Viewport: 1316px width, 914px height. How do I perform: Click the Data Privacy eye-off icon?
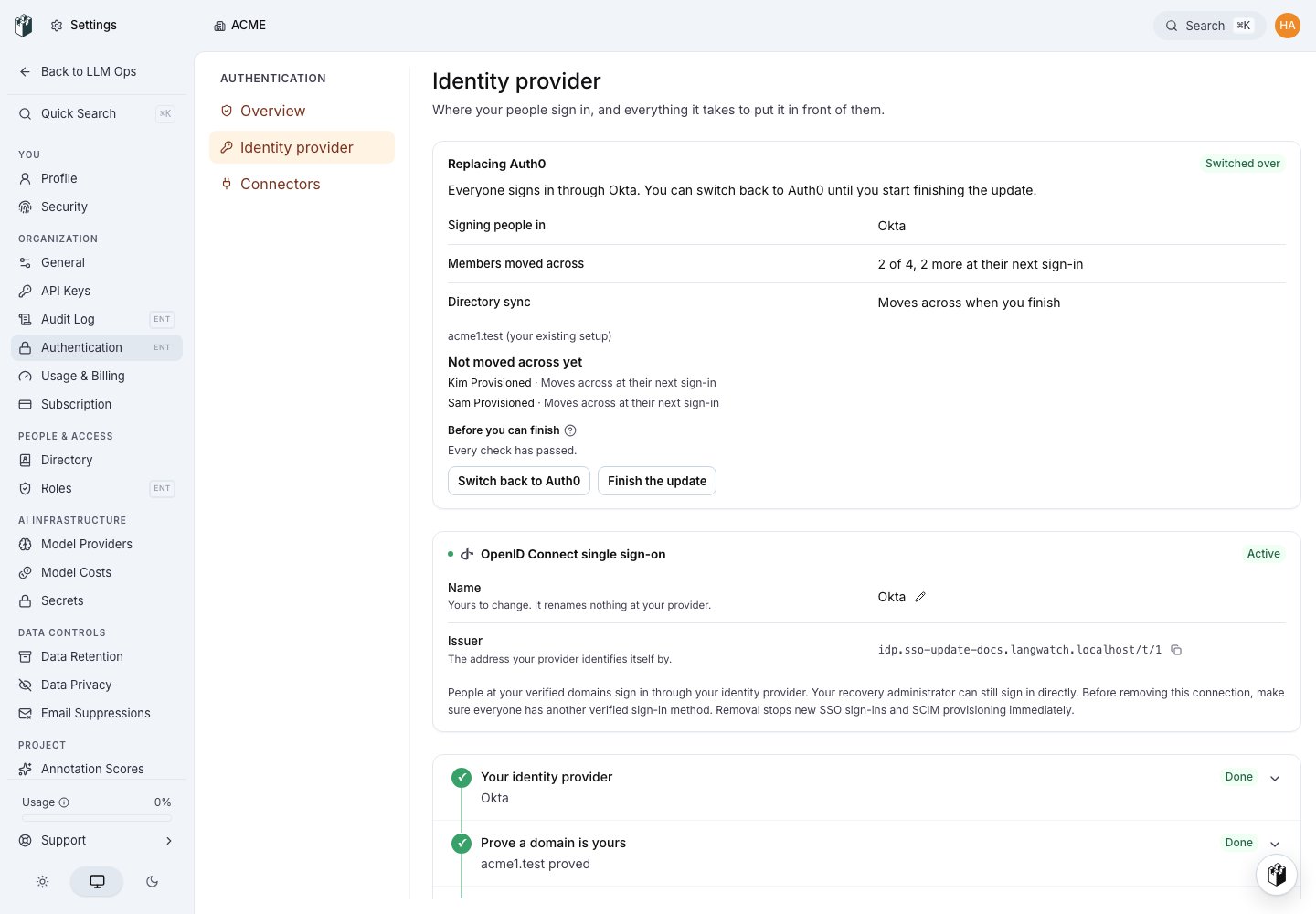(26, 685)
